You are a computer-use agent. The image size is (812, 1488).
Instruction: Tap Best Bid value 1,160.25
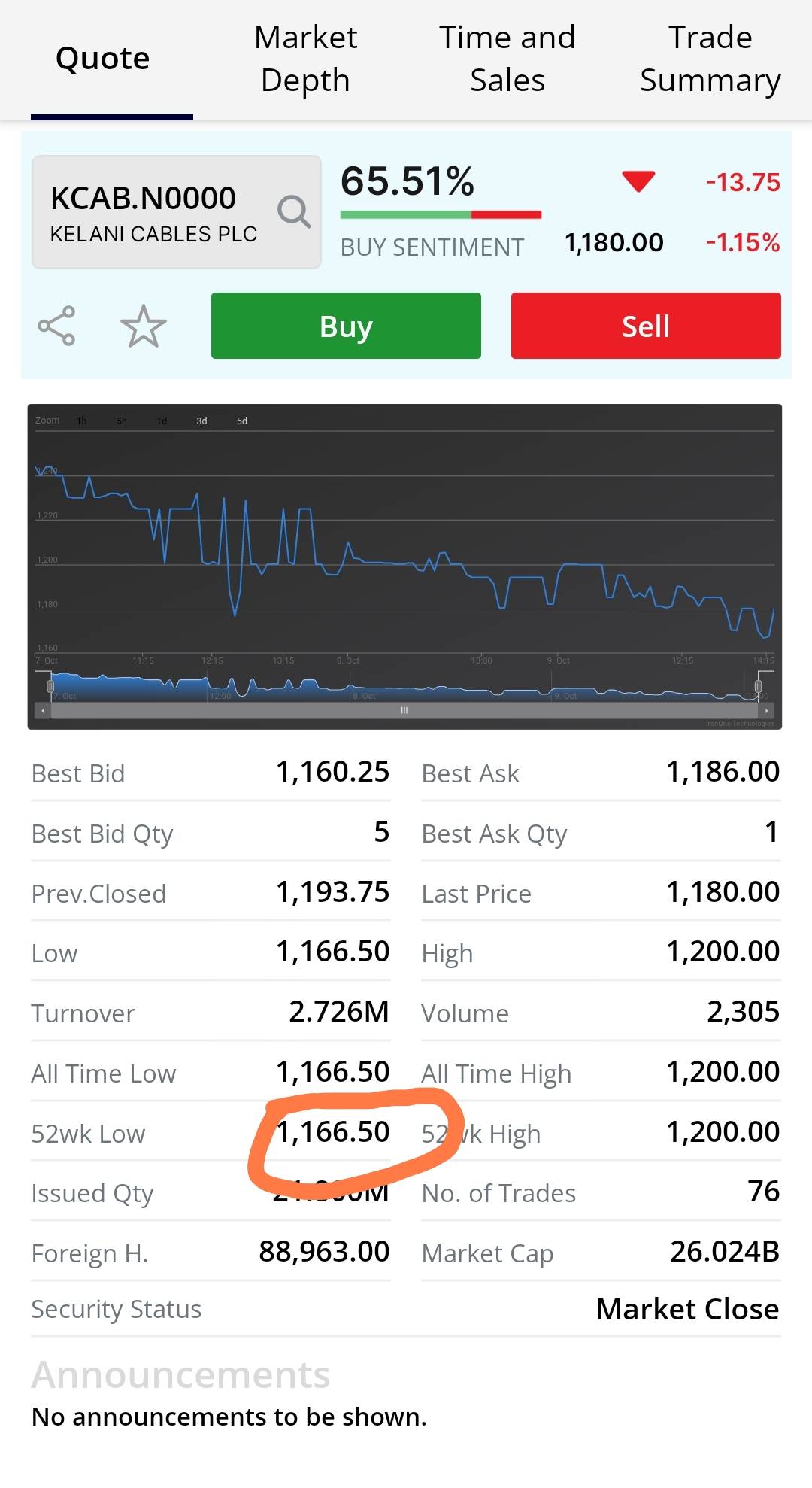(332, 772)
